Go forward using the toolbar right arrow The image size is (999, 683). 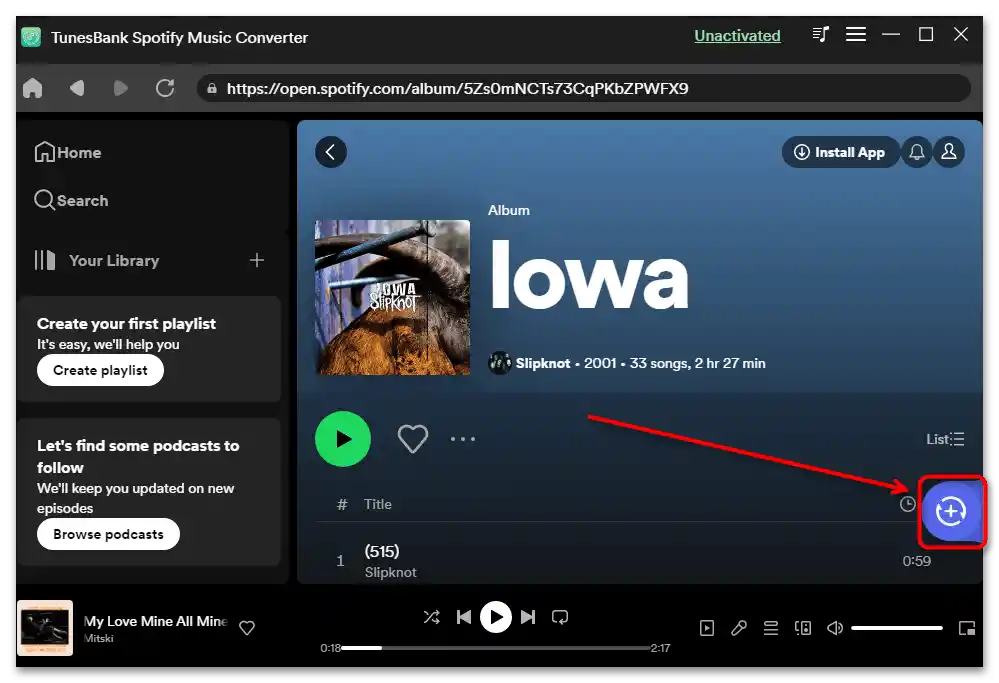click(x=120, y=87)
